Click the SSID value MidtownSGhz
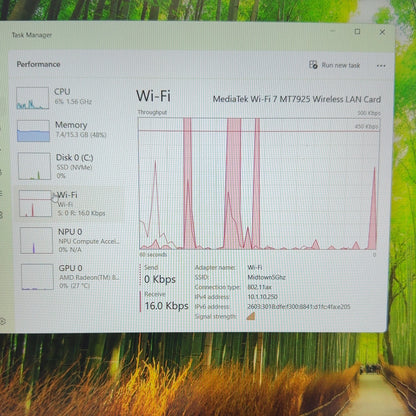The height and width of the screenshot is (416, 416). click(266, 277)
